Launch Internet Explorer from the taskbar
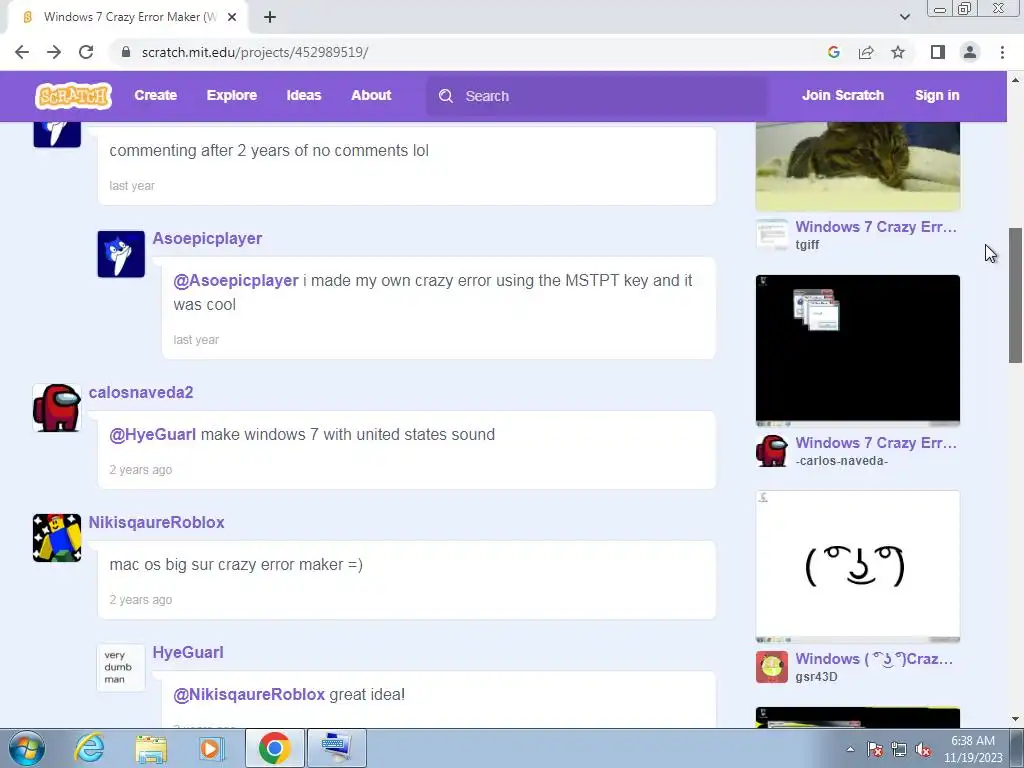1024x768 pixels. pos(89,748)
